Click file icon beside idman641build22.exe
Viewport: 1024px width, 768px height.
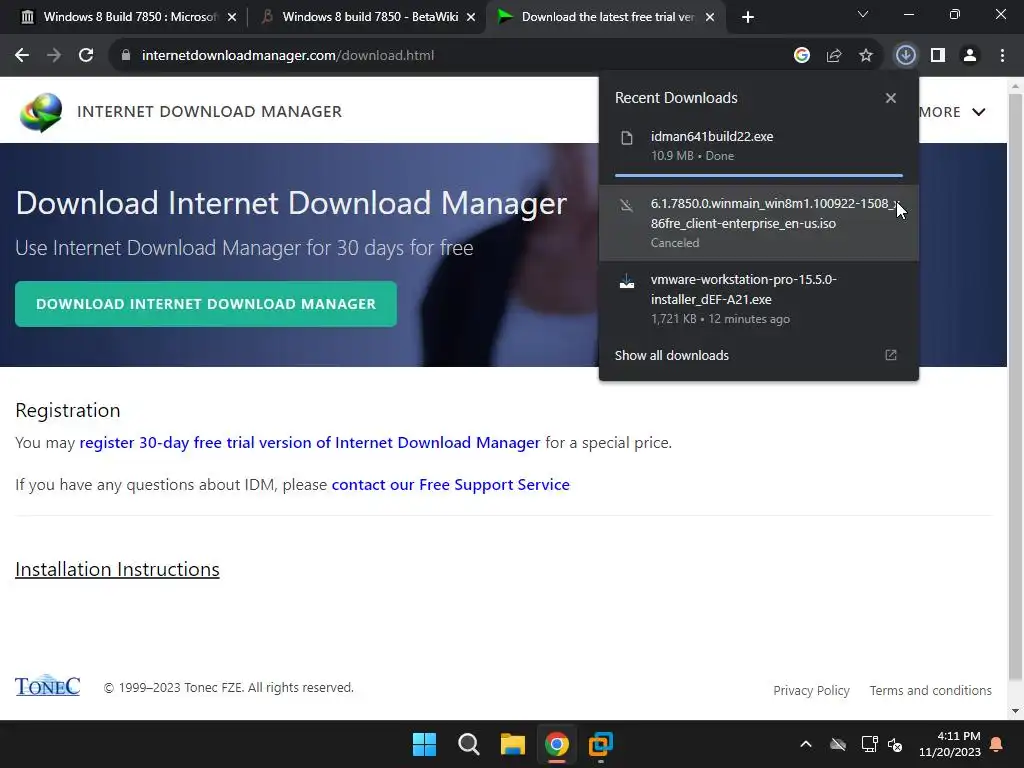coord(627,138)
